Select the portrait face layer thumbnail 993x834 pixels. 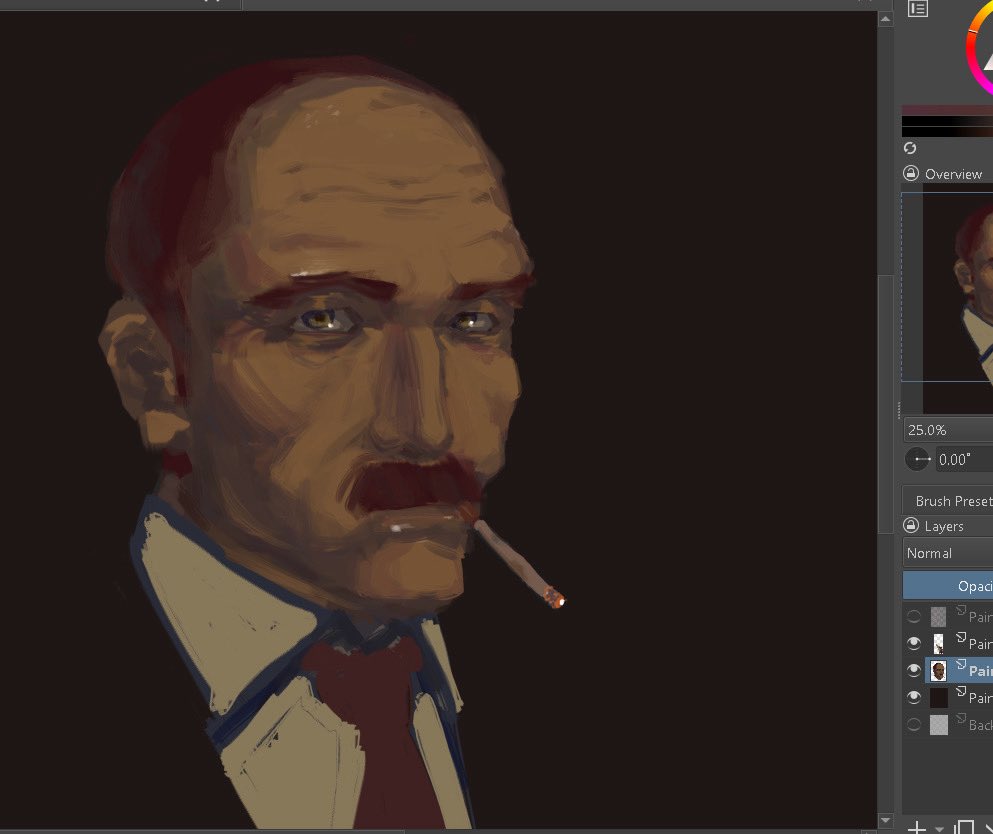click(939, 671)
